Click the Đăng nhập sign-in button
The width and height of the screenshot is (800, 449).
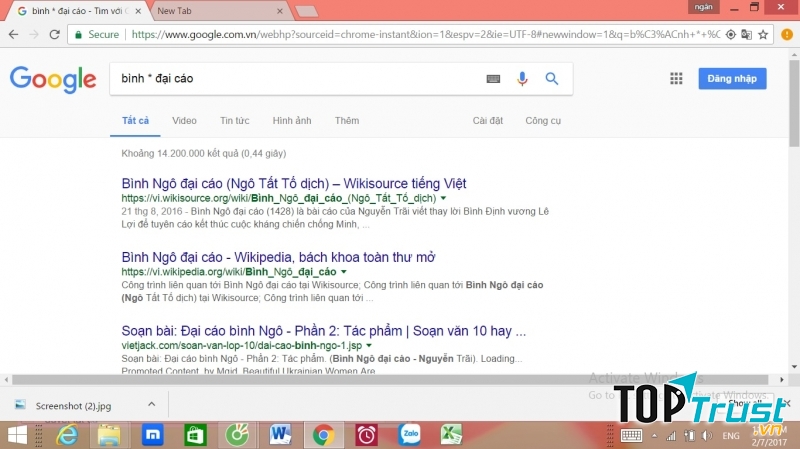tap(733, 79)
